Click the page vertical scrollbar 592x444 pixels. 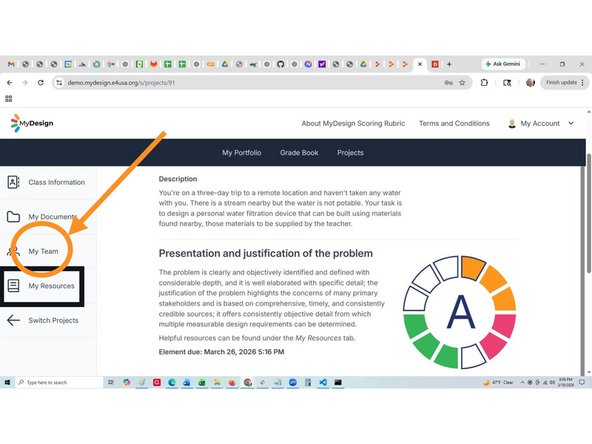click(589, 212)
